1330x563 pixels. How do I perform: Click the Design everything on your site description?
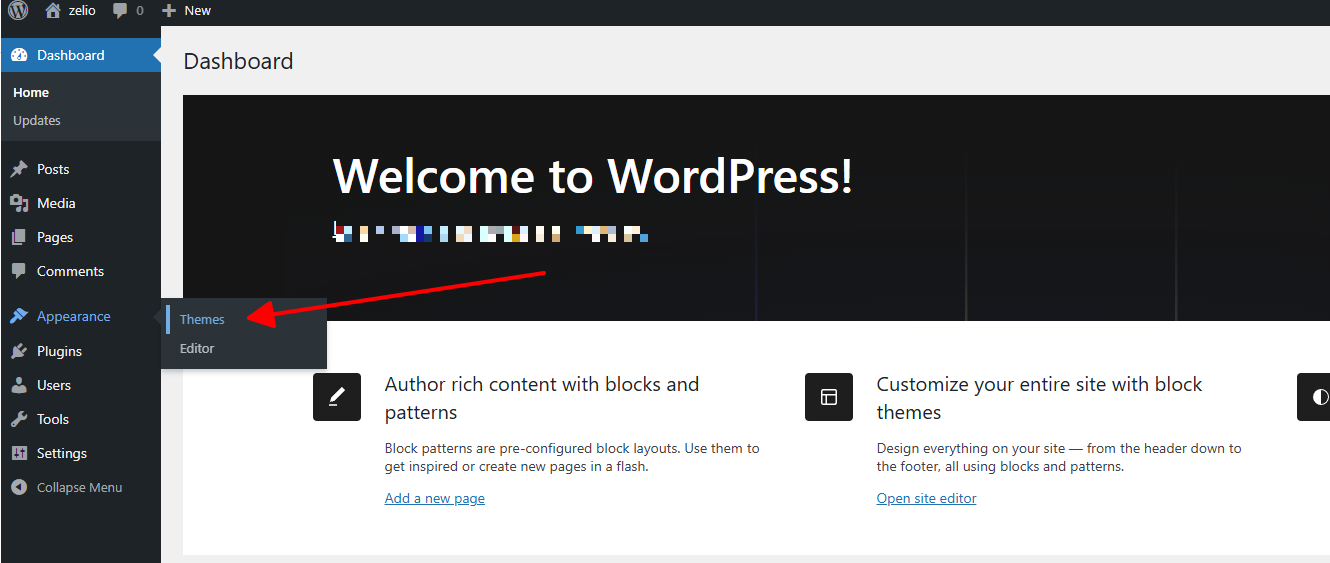[1059, 457]
